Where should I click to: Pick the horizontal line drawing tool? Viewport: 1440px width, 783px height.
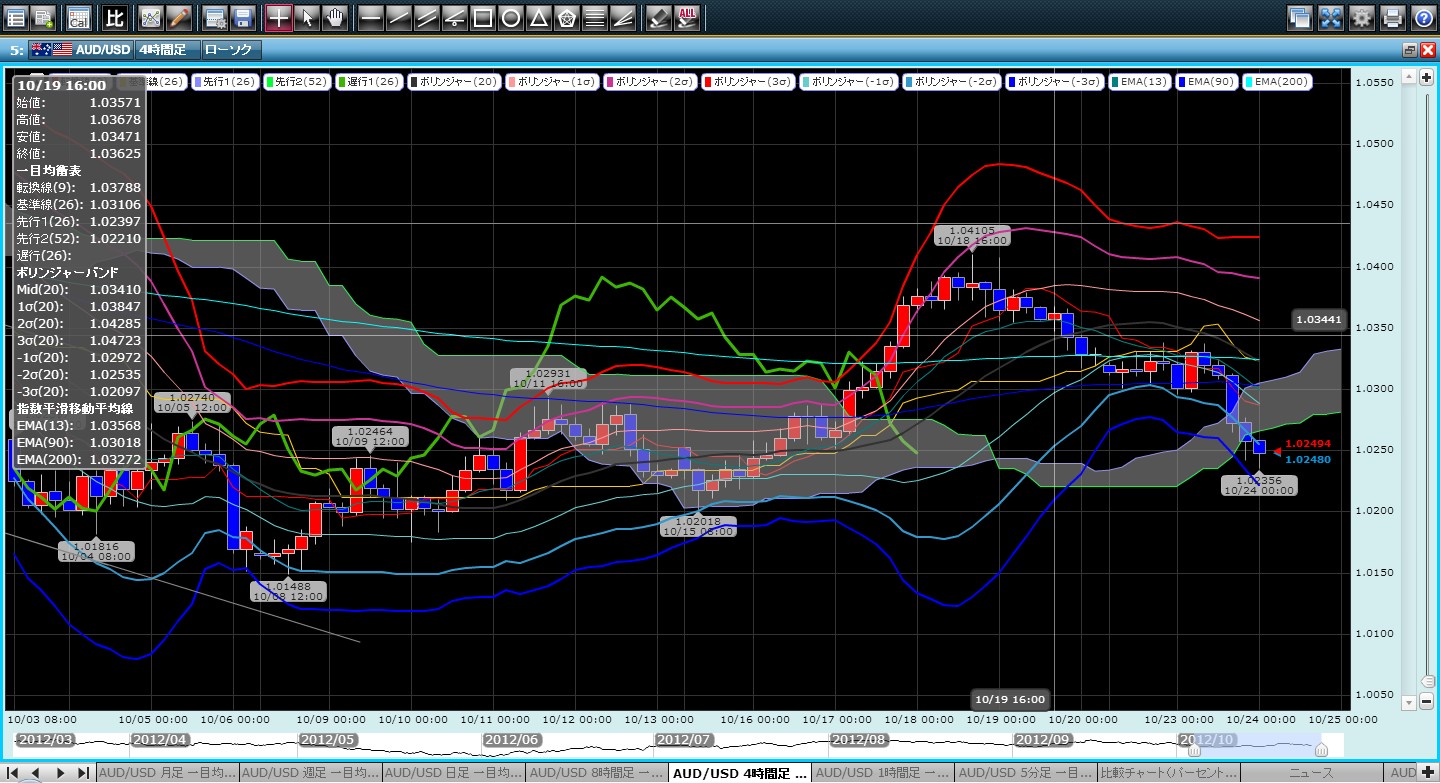coord(370,17)
